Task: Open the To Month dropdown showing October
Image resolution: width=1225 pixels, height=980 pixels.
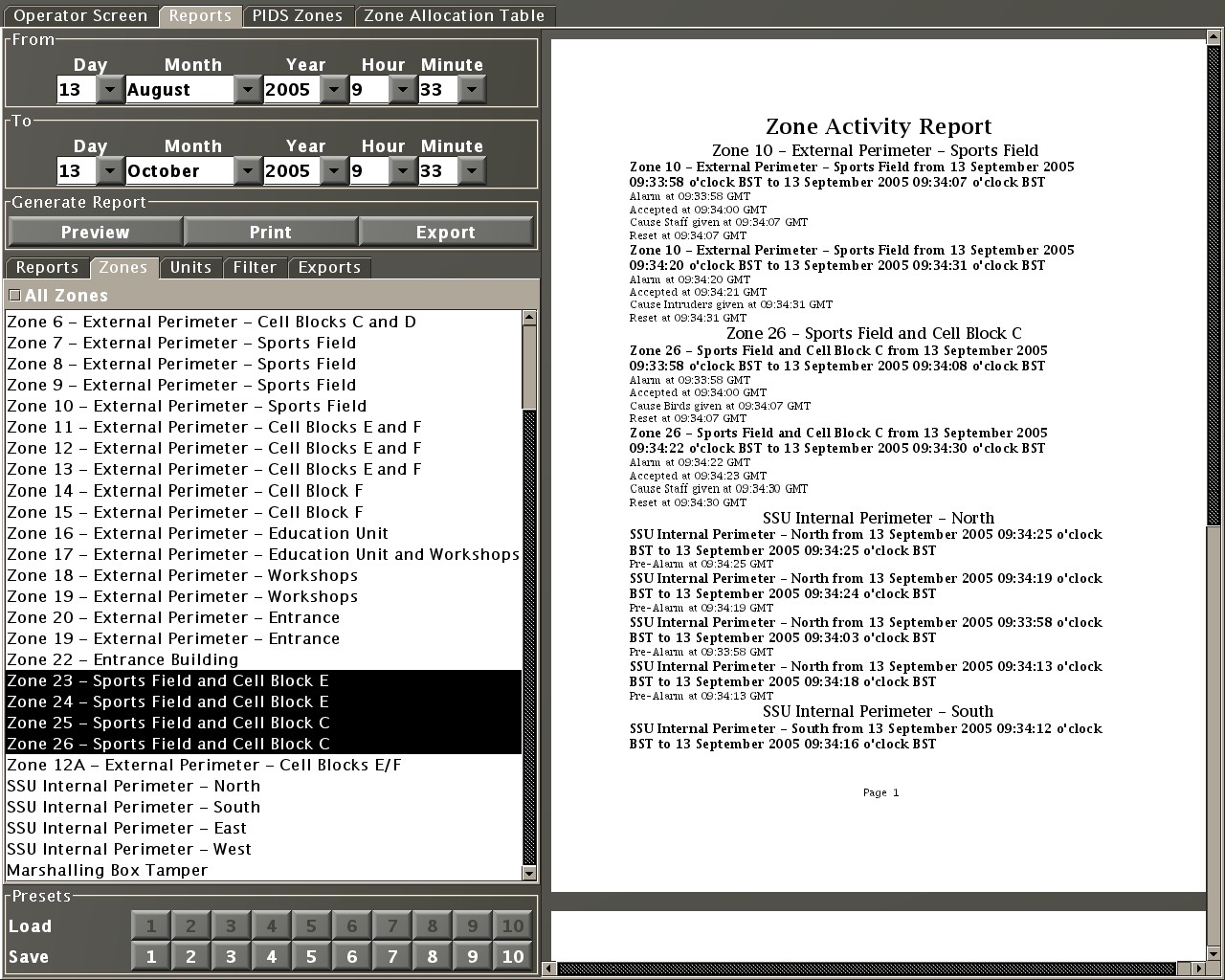Action: [248, 171]
